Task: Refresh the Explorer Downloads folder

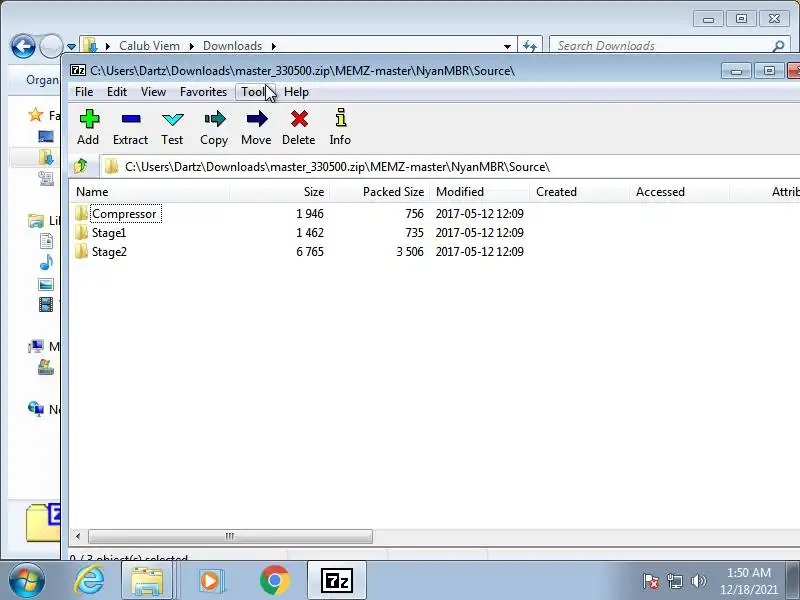Action: (530, 46)
